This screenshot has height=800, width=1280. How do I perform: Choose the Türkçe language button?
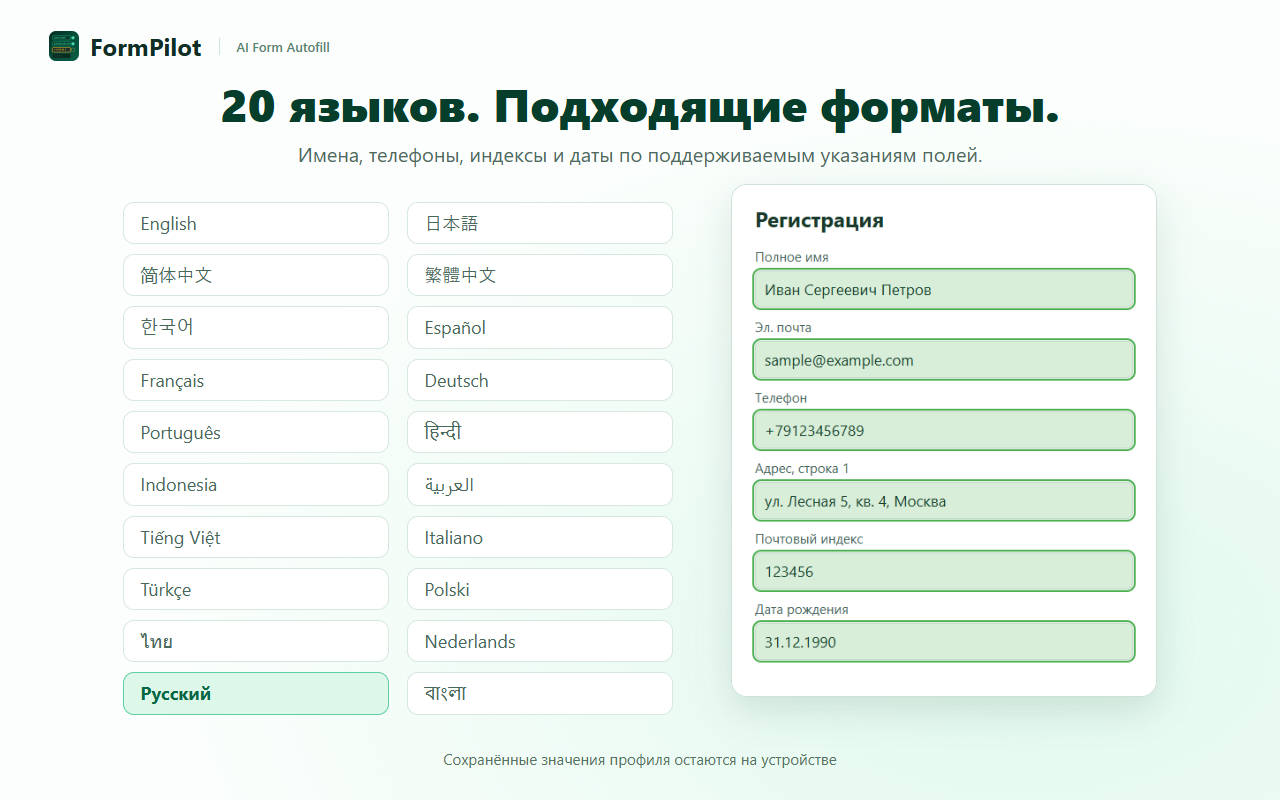(256, 589)
